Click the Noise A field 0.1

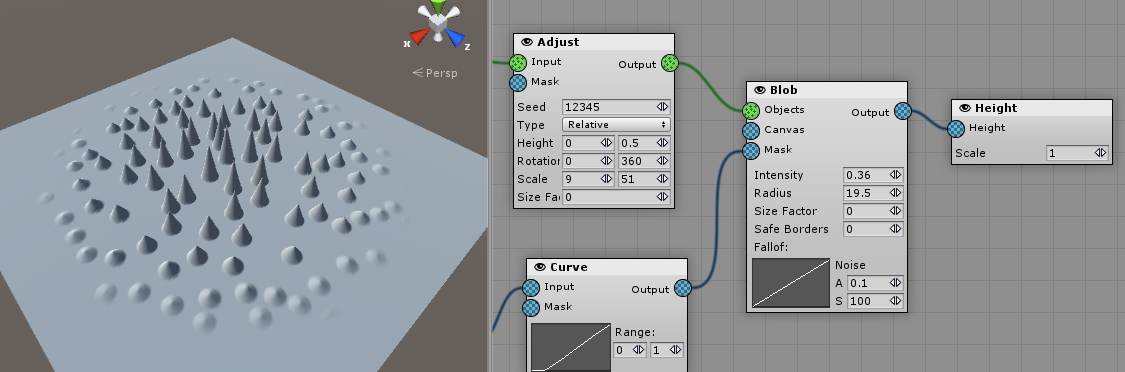(x=875, y=283)
